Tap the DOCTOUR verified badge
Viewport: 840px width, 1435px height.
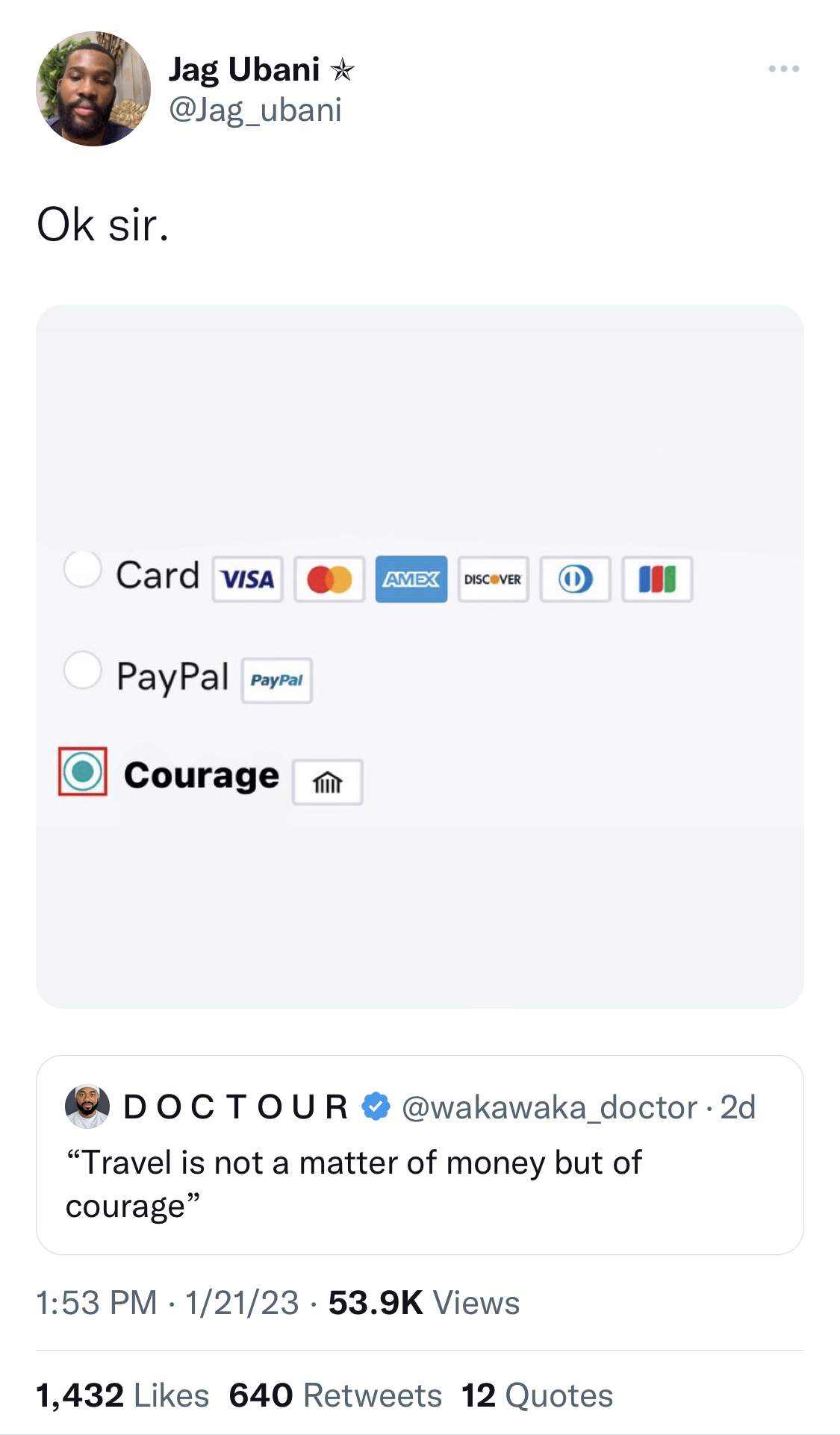[376, 1106]
